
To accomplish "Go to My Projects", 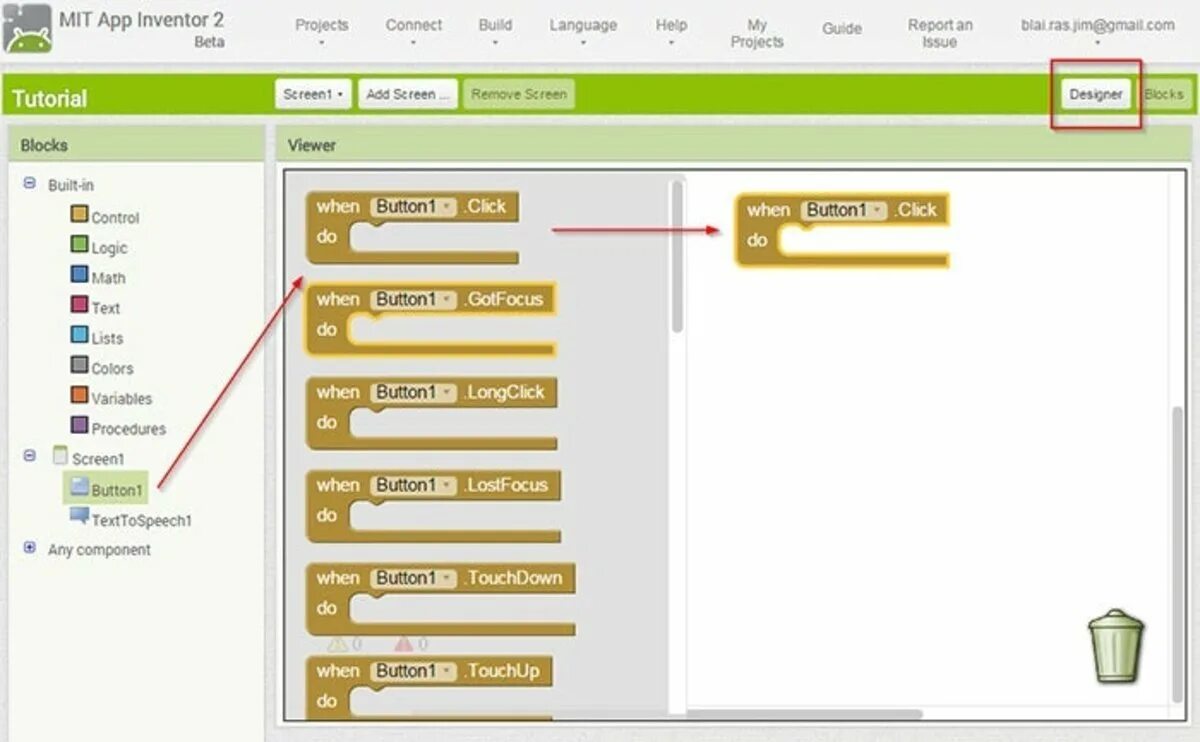I will (757, 33).
